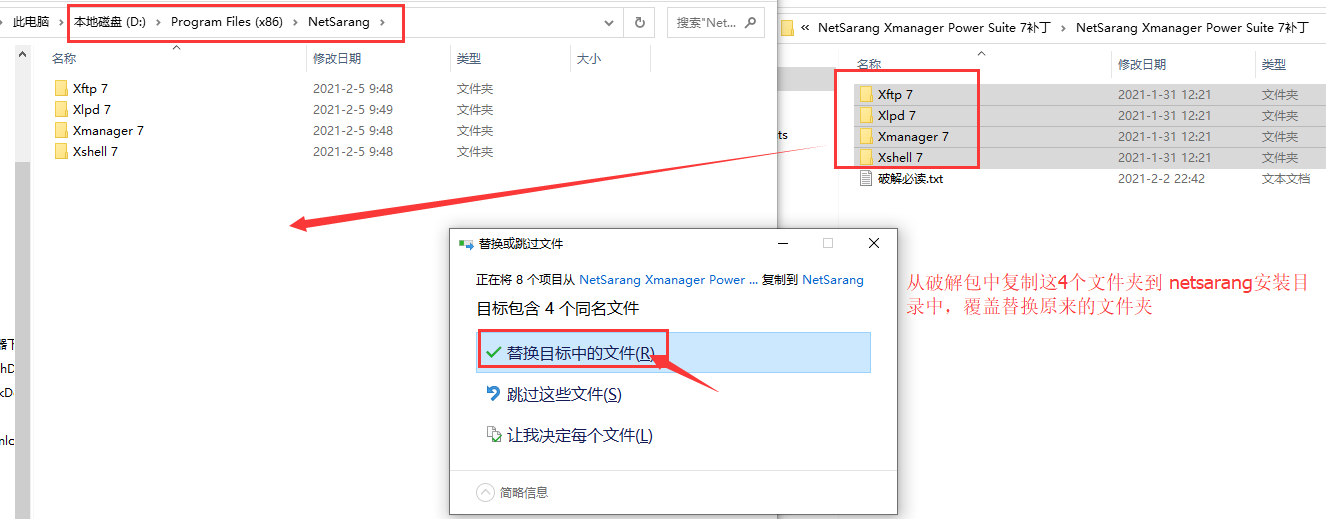Expand chevron after NetSarang in breadcrumb
Viewport: 1326px width, 519px height.
coord(382,22)
